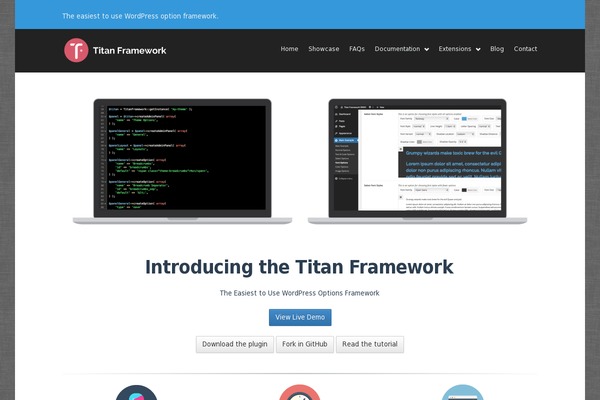Click the red circular clock feature icon

coord(300,393)
